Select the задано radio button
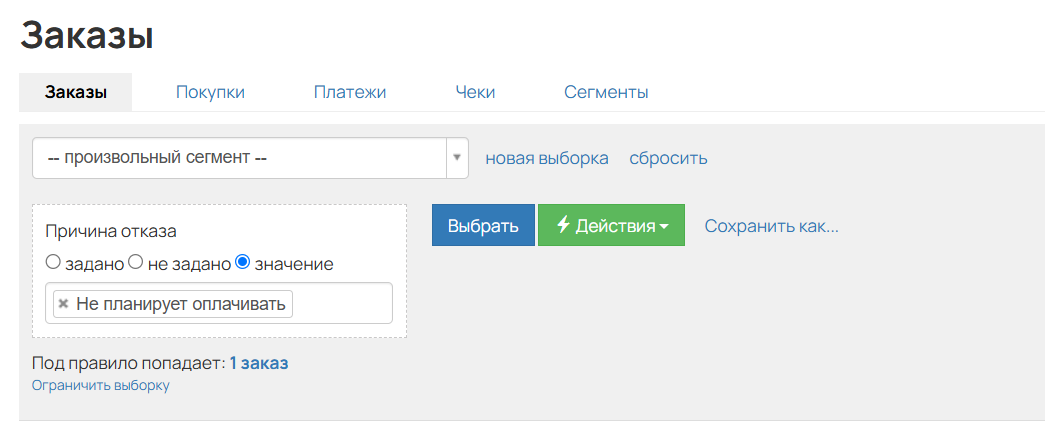 [53, 262]
